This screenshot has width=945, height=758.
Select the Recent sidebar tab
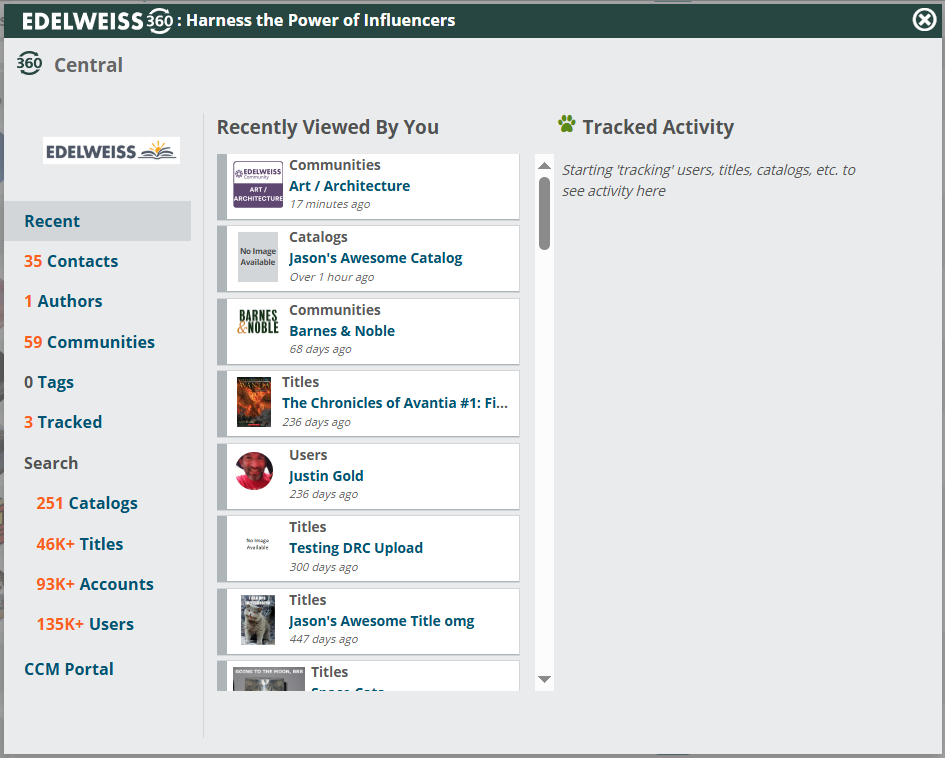(x=52, y=221)
